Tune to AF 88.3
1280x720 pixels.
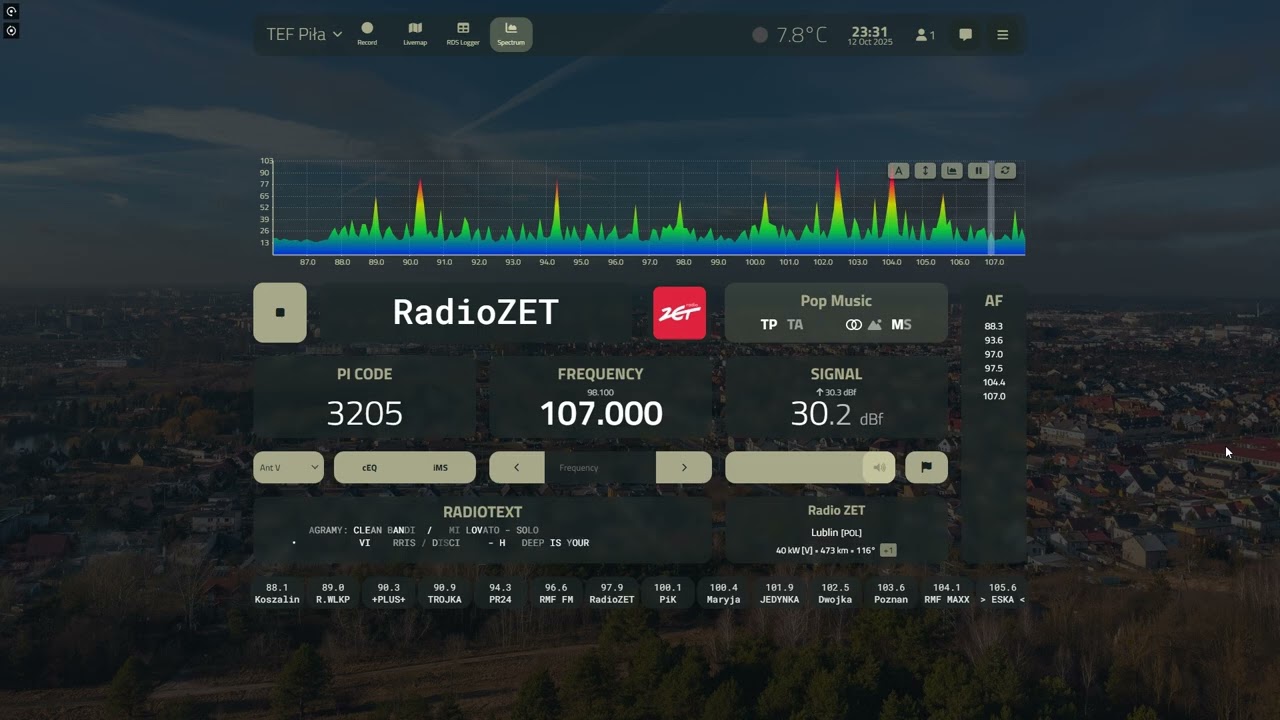pyautogui.click(x=993, y=326)
